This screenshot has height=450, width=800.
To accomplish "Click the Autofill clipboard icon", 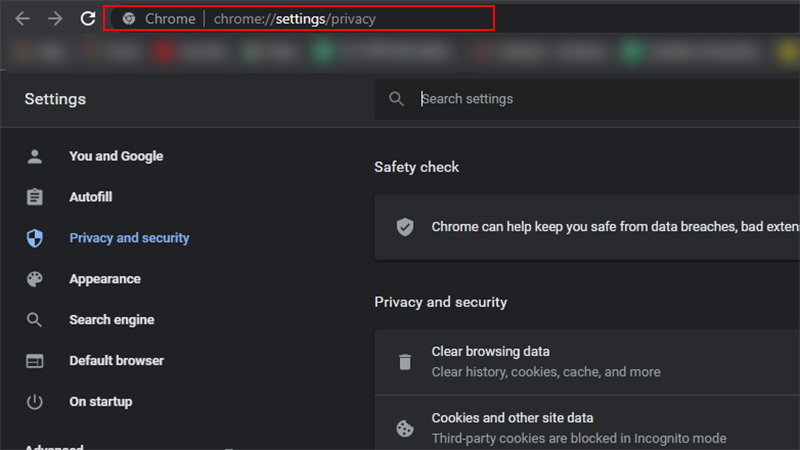I will click(x=35, y=197).
